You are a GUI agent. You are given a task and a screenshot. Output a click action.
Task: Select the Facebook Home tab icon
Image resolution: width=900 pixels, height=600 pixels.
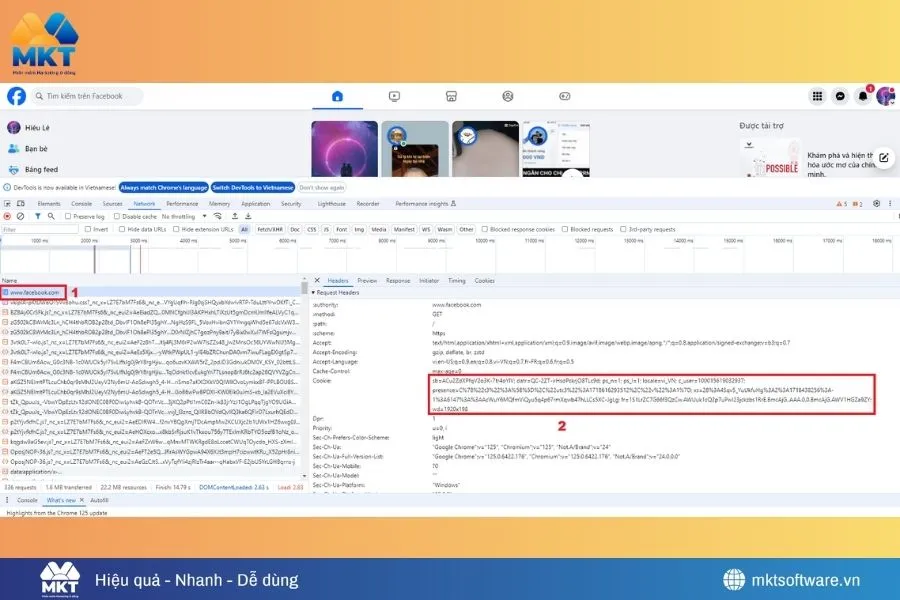(x=338, y=96)
